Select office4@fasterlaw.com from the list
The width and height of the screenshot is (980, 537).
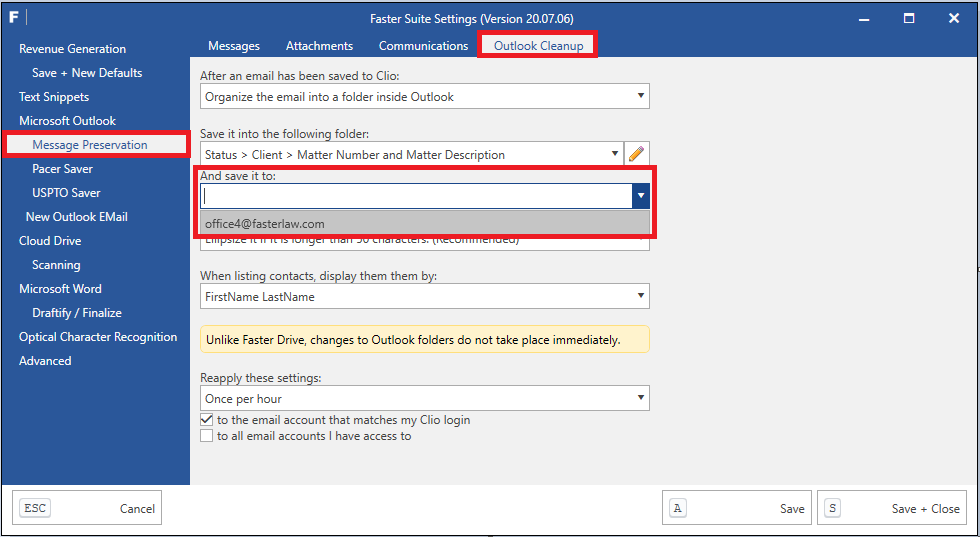click(424, 223)
